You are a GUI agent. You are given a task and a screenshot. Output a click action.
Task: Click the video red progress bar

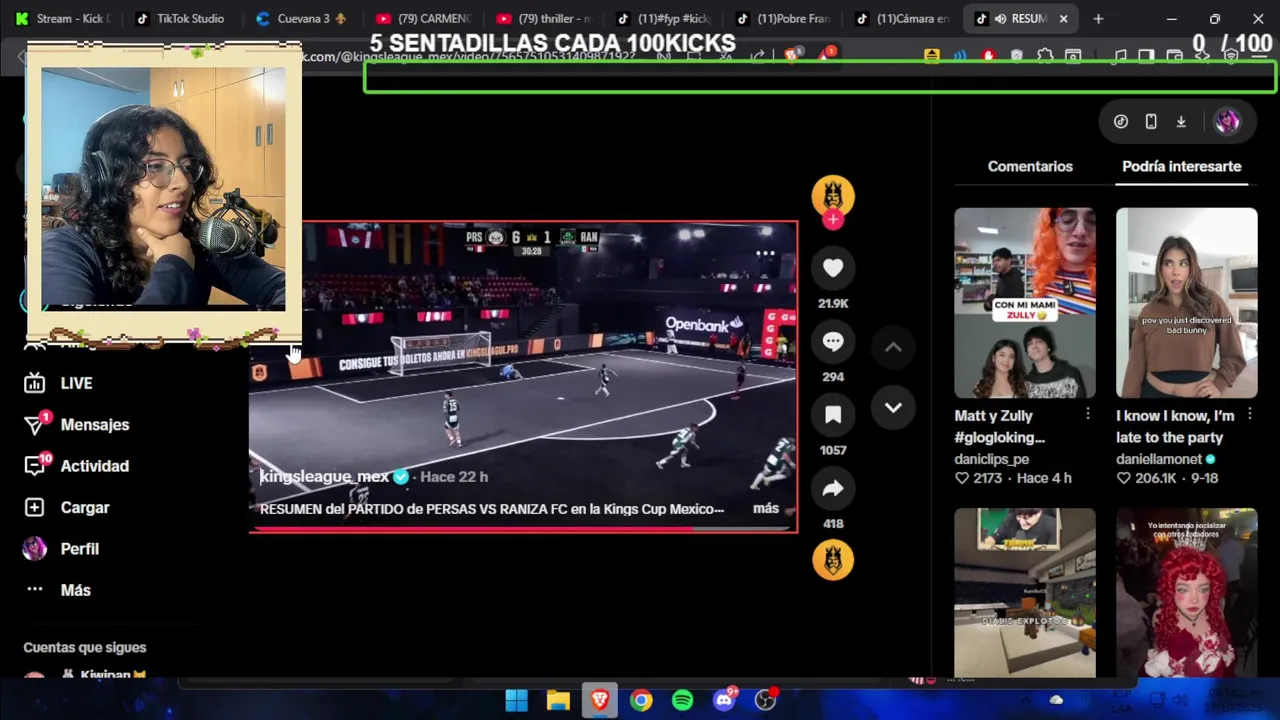coord(523,530)
